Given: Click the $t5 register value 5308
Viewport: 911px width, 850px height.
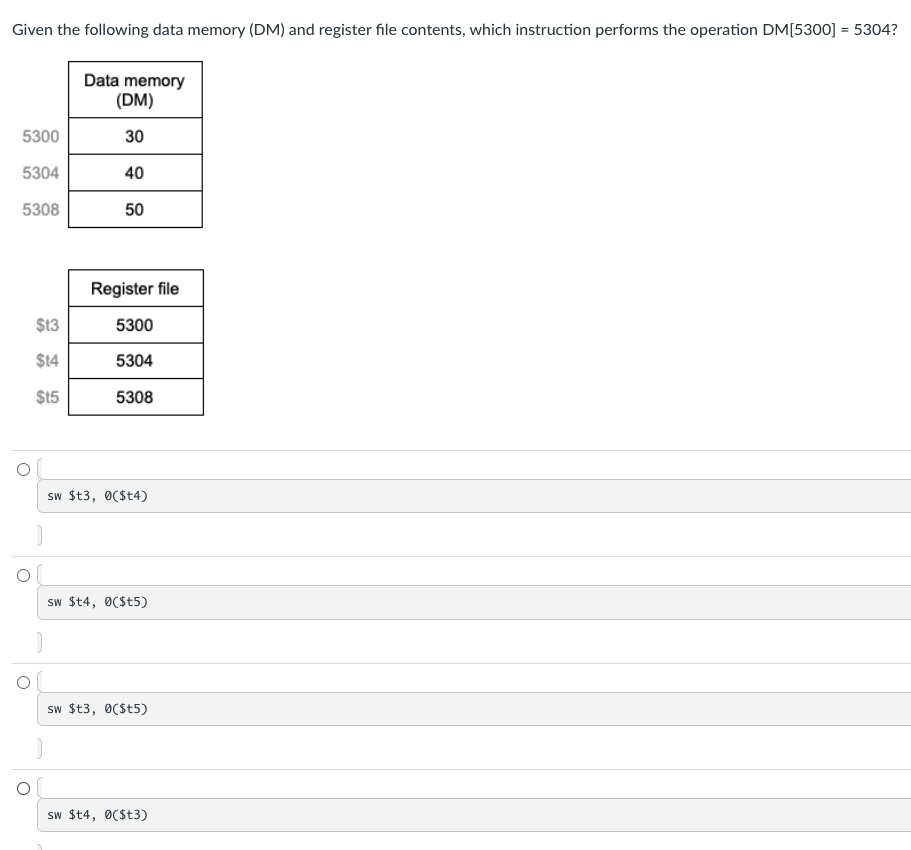Looking at the screenshot, I should [x=135, y=397].
